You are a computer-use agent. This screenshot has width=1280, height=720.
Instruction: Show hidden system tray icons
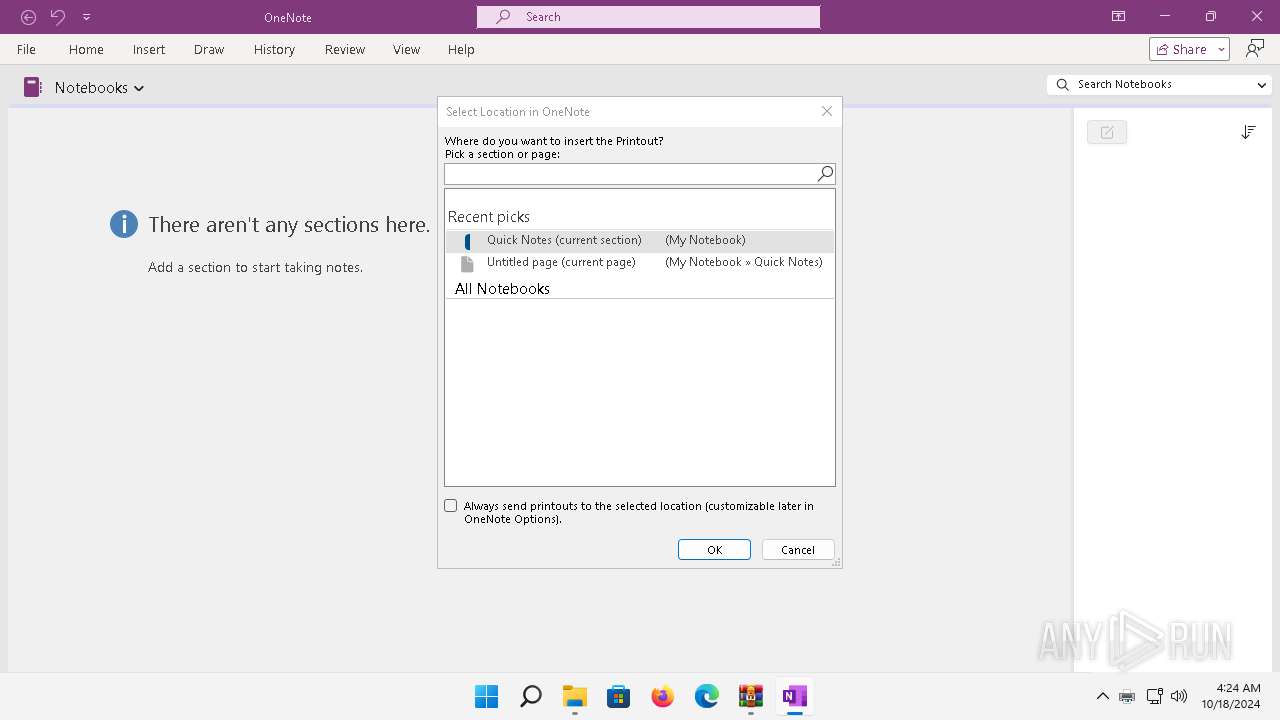pyautogui.click(x=1103, y=696)
